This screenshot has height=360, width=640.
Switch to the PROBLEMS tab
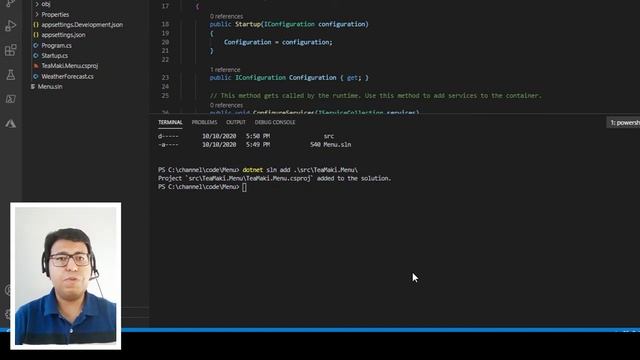204,122
